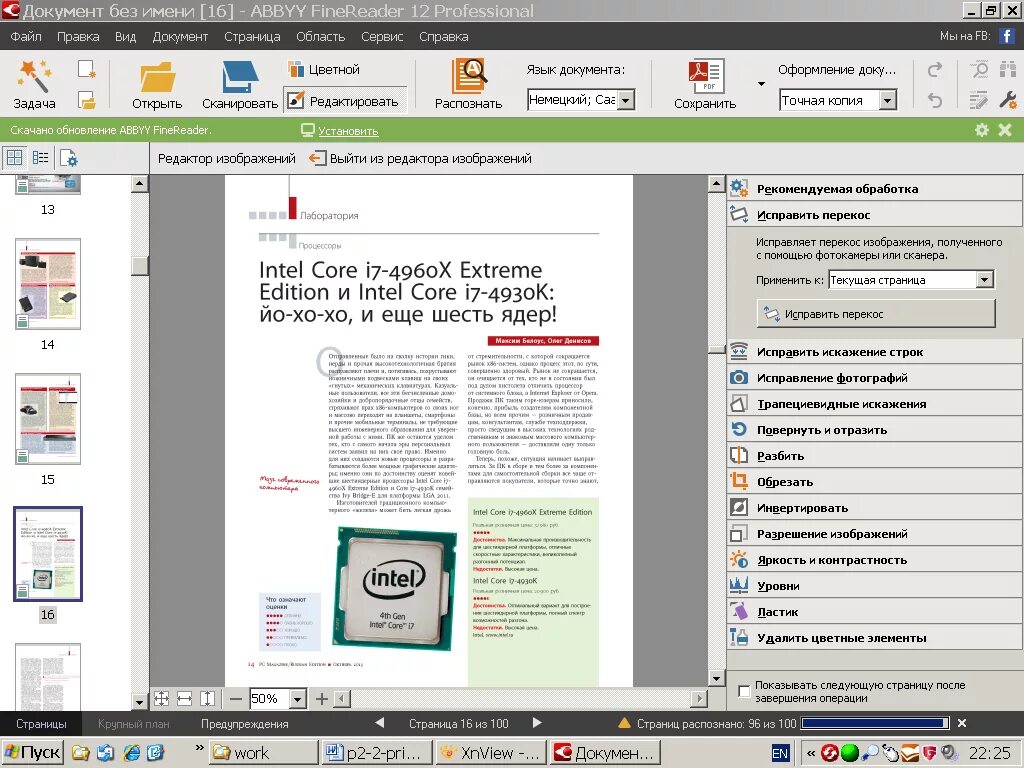The width and height of the screenshot is (1024, 768).
Task: Open the Правка menu
Action: (x=78, y=37)
